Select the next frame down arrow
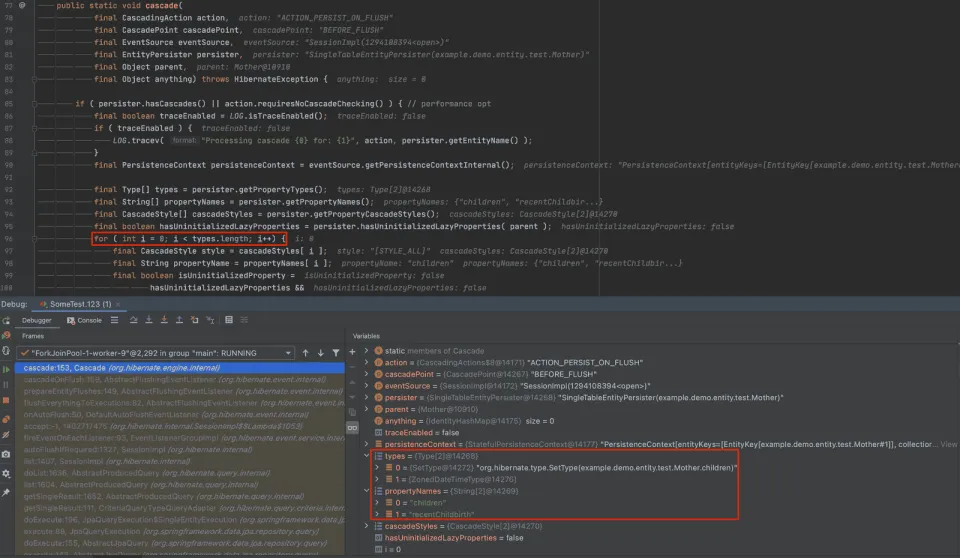 click(x=320, y=353)
